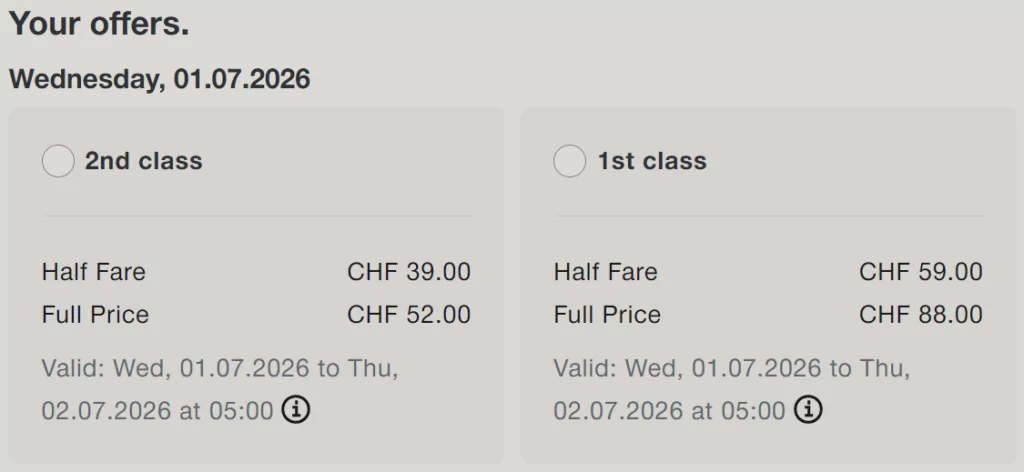The image size is (1024, 472).
Task: Click the "1st class" label text
Action: tap(652, 161)
